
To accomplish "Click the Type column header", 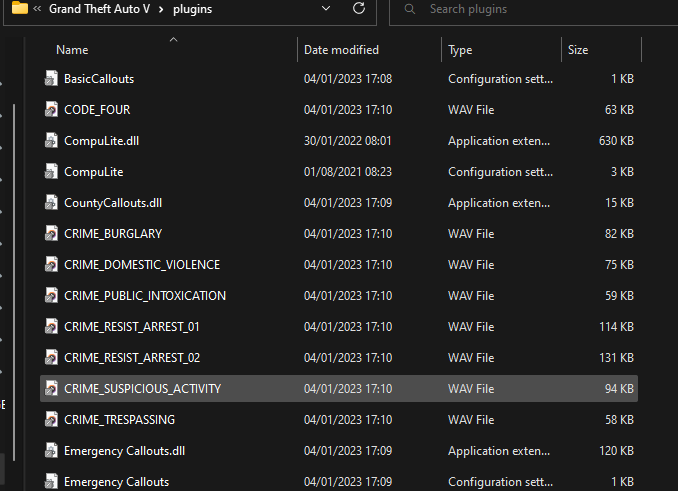I will (x=460, y=49).
